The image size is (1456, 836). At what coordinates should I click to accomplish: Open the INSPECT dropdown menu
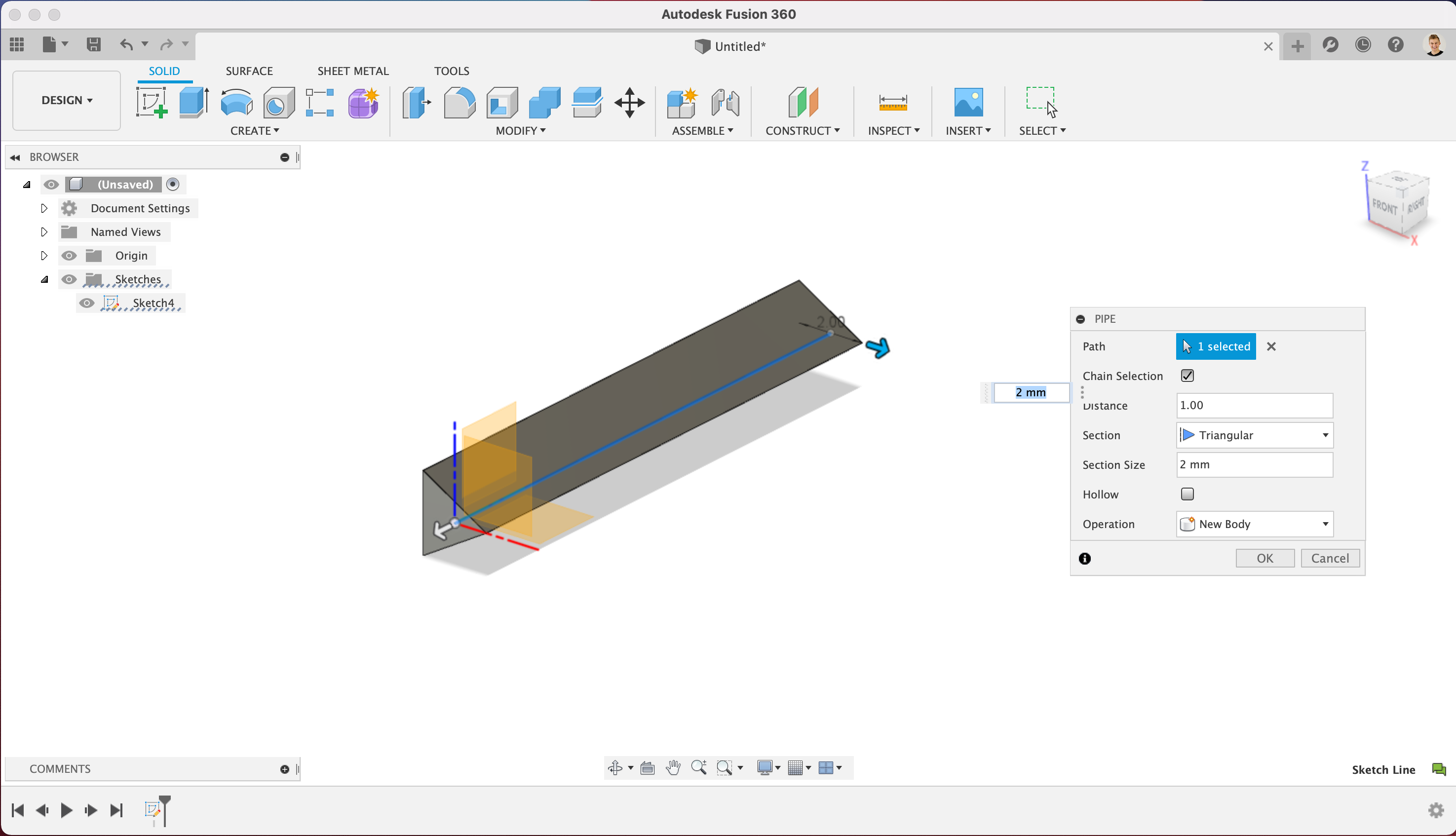[x=893, y=131]
